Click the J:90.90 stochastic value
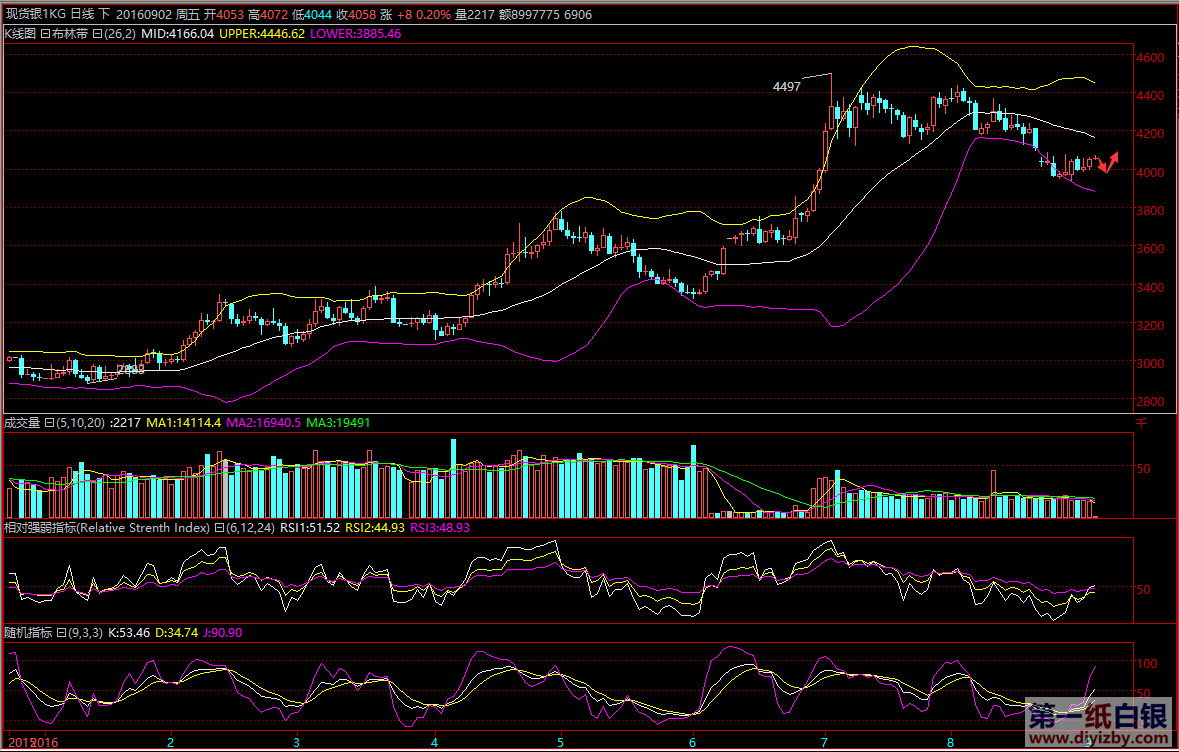 point(222,633)
